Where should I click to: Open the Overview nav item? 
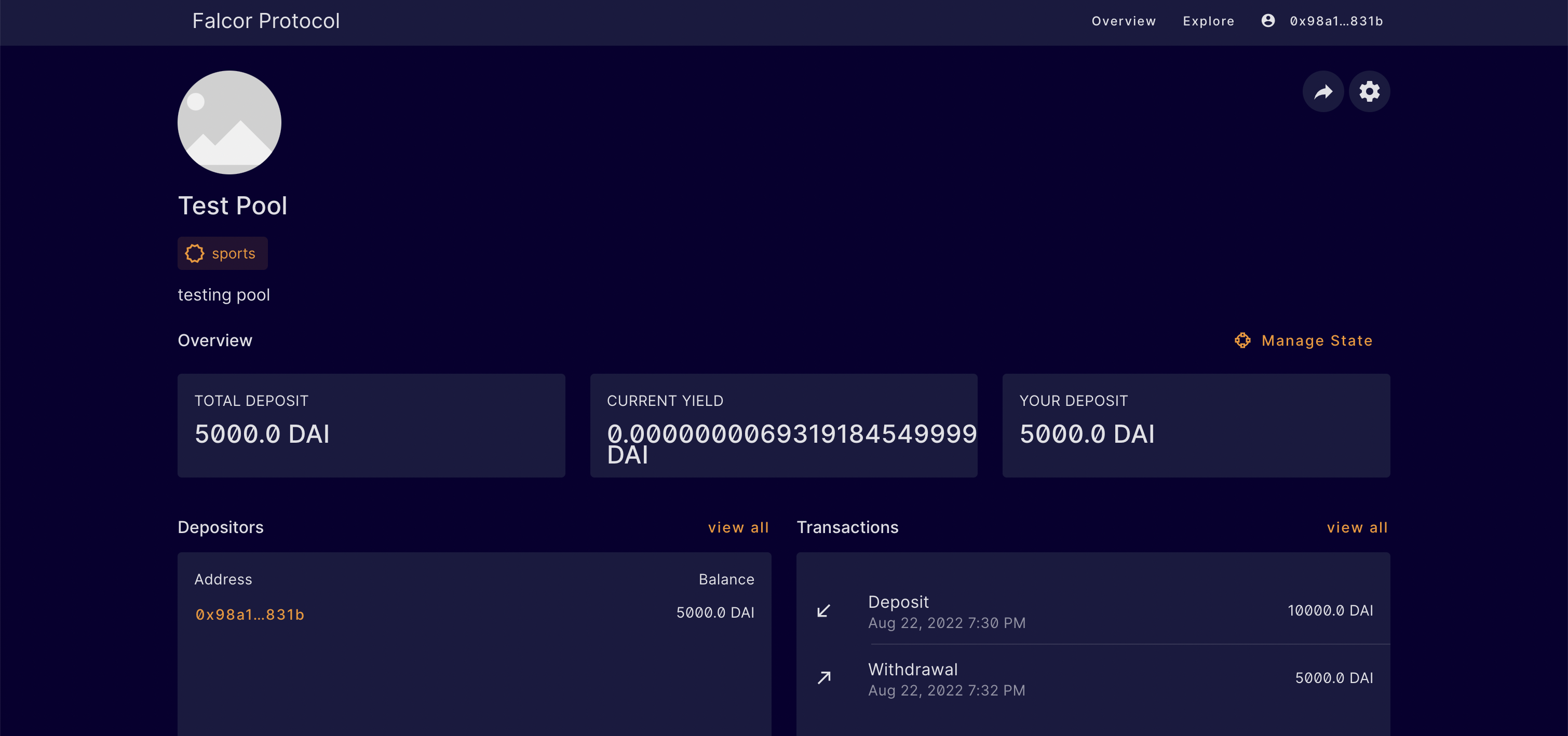point(1123,21)
